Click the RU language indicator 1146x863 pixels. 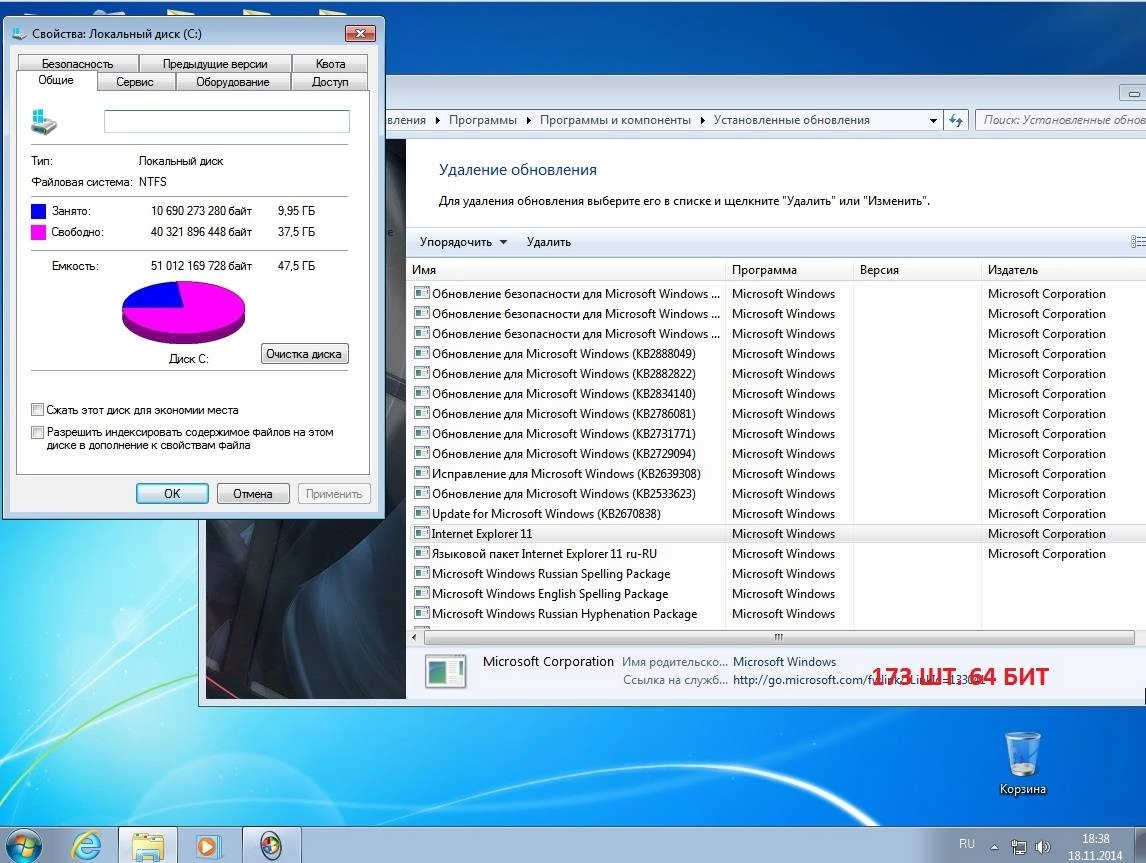966,844
